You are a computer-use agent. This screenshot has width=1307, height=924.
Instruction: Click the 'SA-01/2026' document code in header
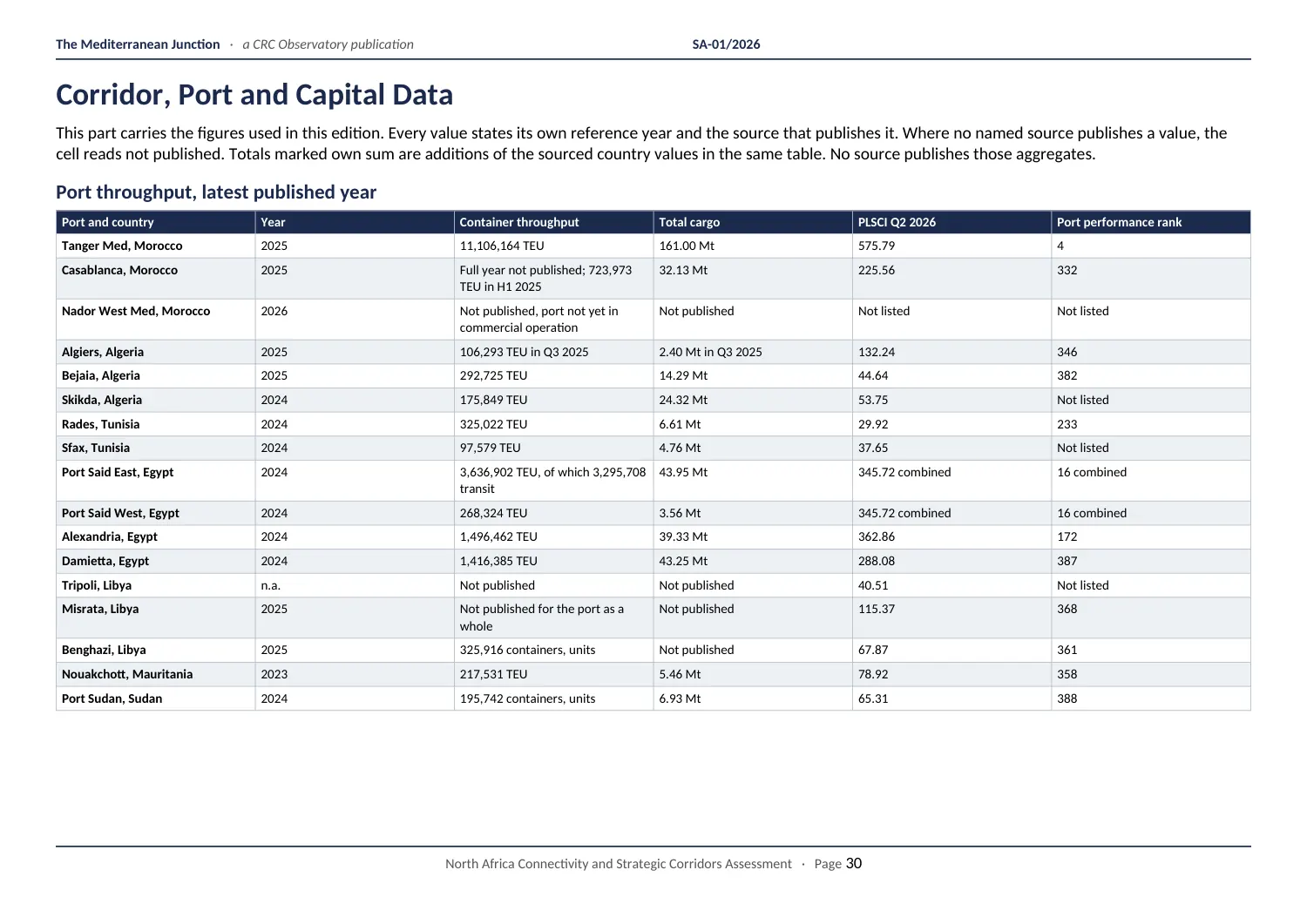pyautogui.click(x=726, y=44)
